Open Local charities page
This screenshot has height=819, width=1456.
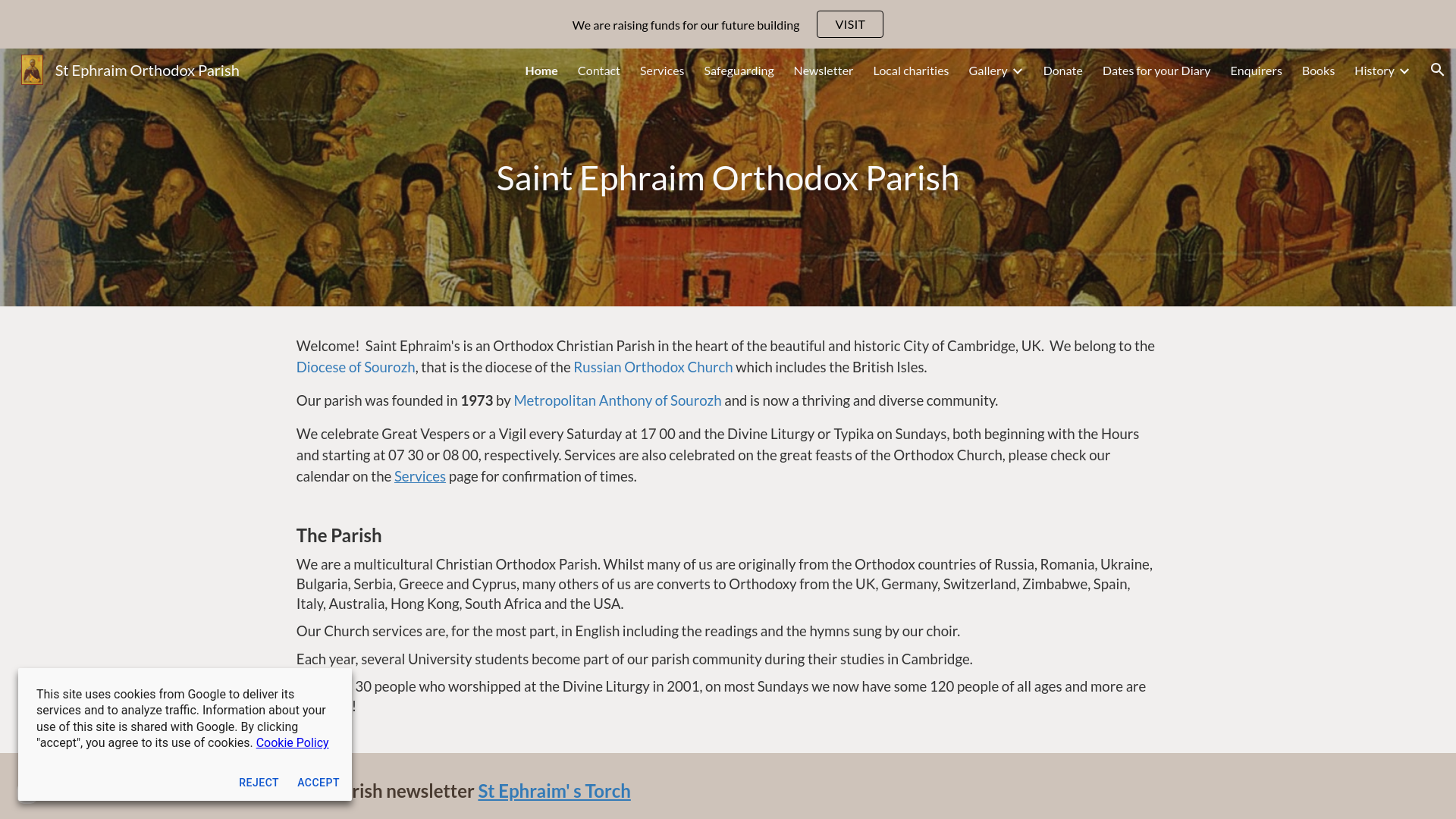point(911,71)
